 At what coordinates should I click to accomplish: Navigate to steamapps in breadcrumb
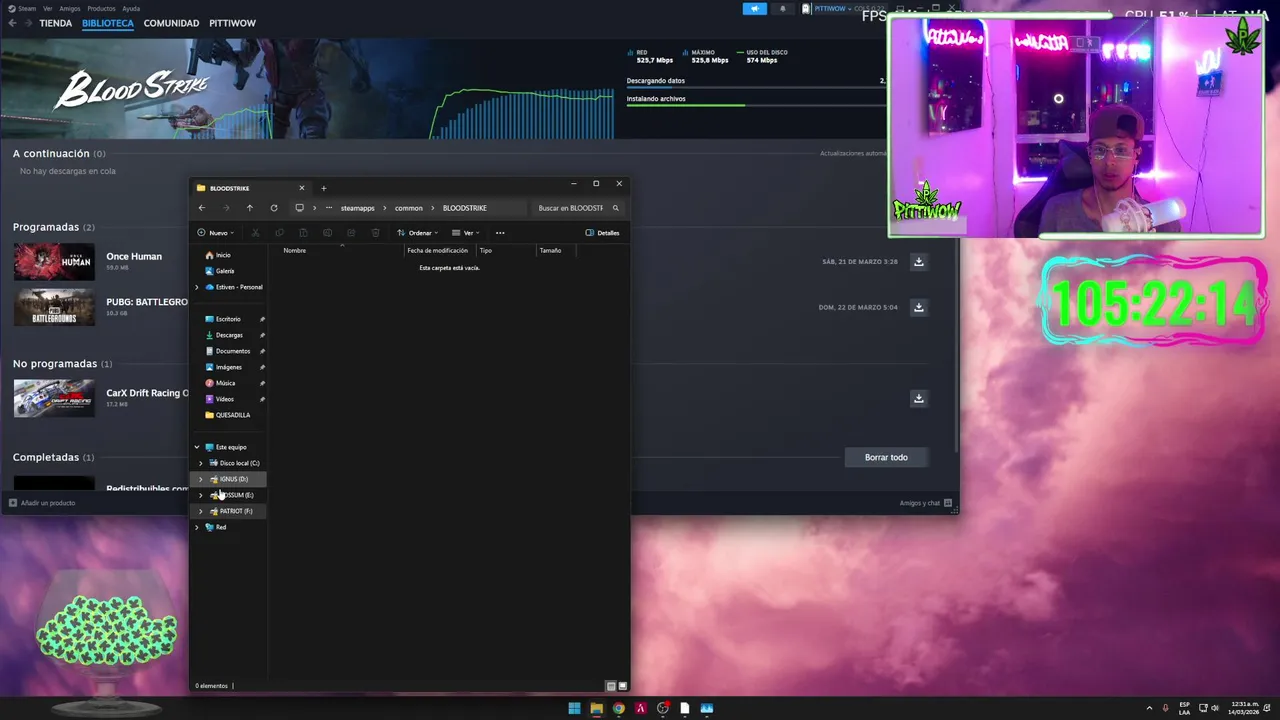click(357, 208)
